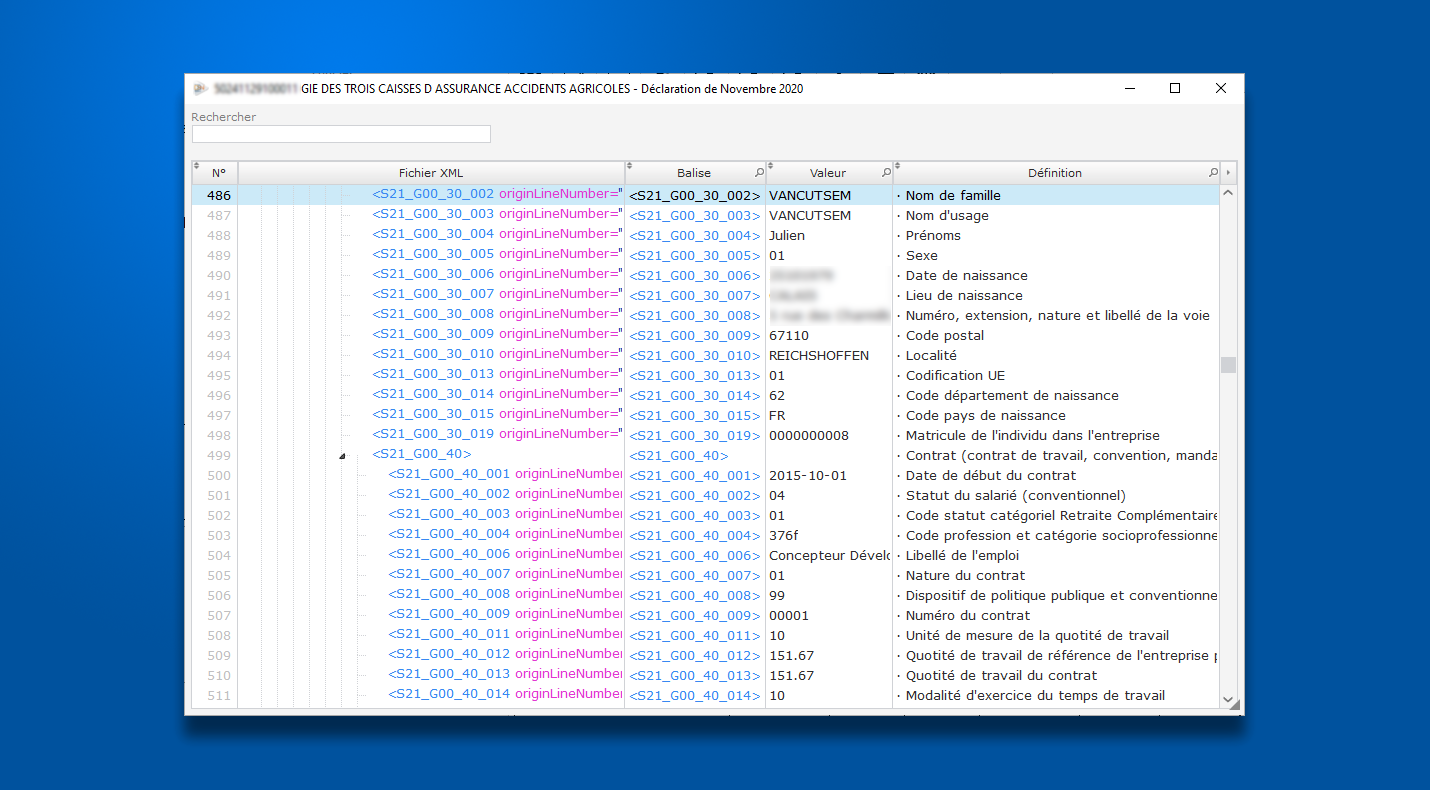Image resolution: width=1430 pixels, height=790 pixels.
Task: Open the column chooser arrow after Définition
Action: 1229,173
